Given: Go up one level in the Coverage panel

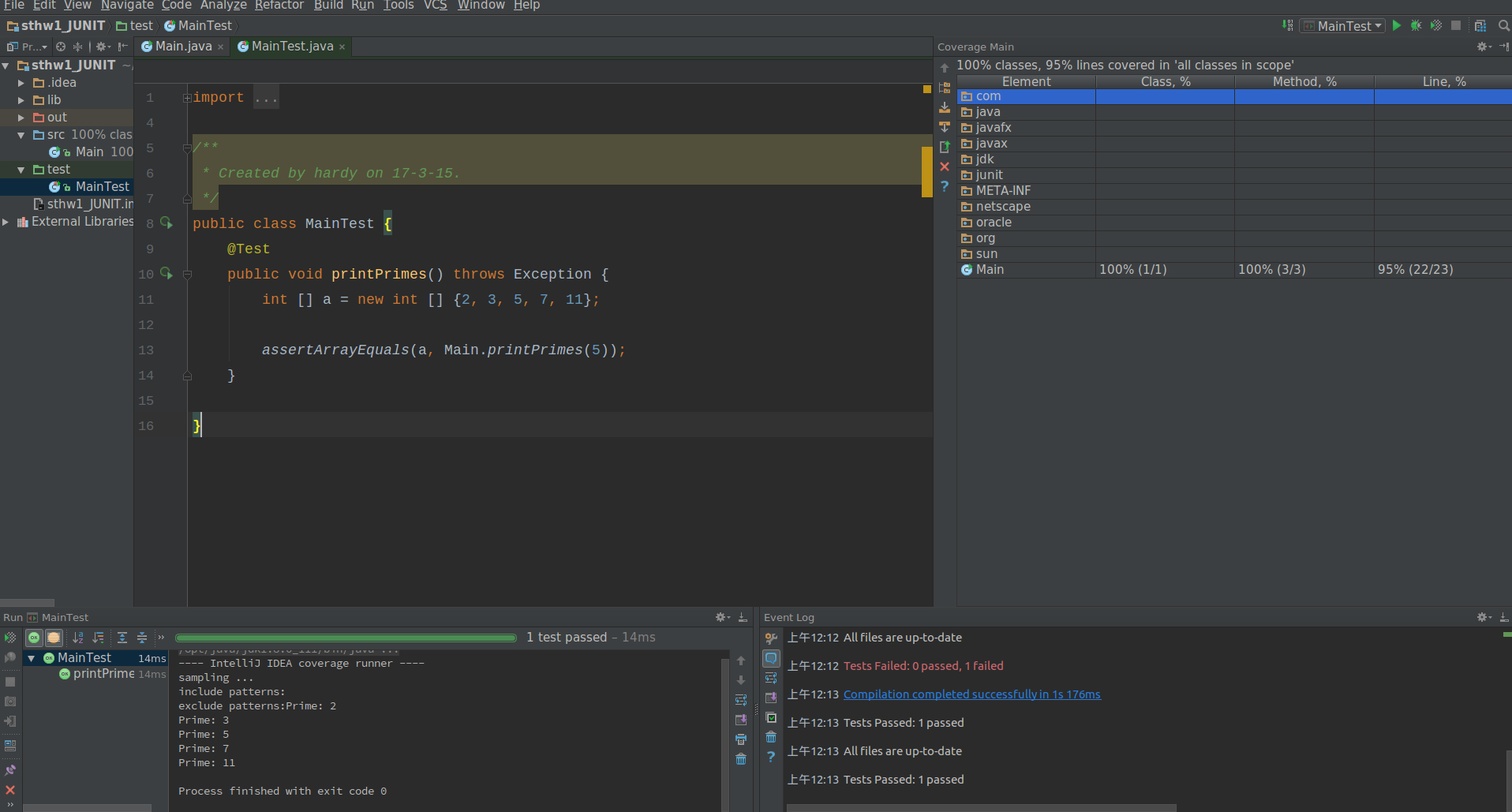Looking at the screenshot, I should coord(945,68).
